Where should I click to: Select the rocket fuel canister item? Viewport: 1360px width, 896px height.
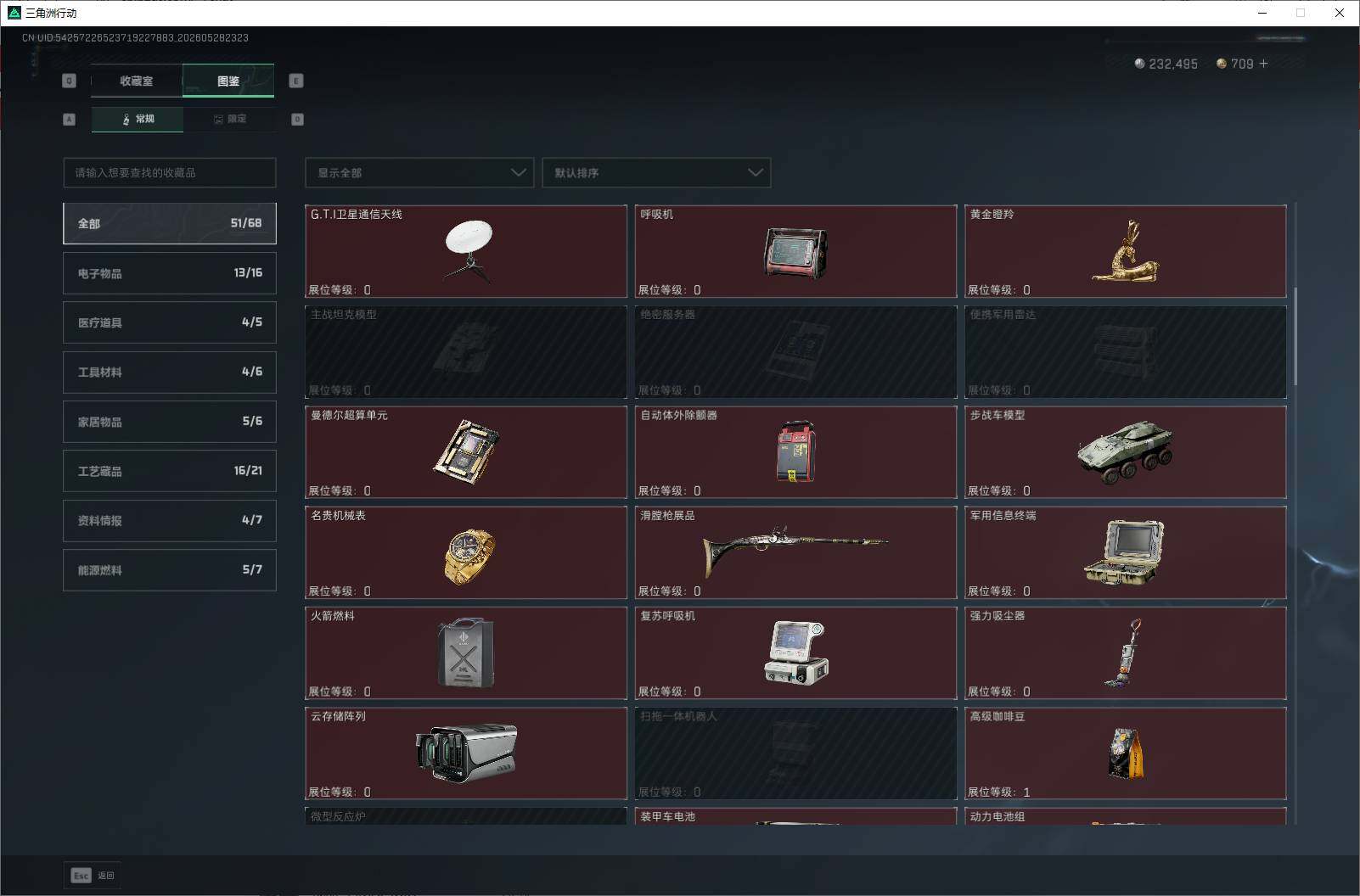pos(466,652)
